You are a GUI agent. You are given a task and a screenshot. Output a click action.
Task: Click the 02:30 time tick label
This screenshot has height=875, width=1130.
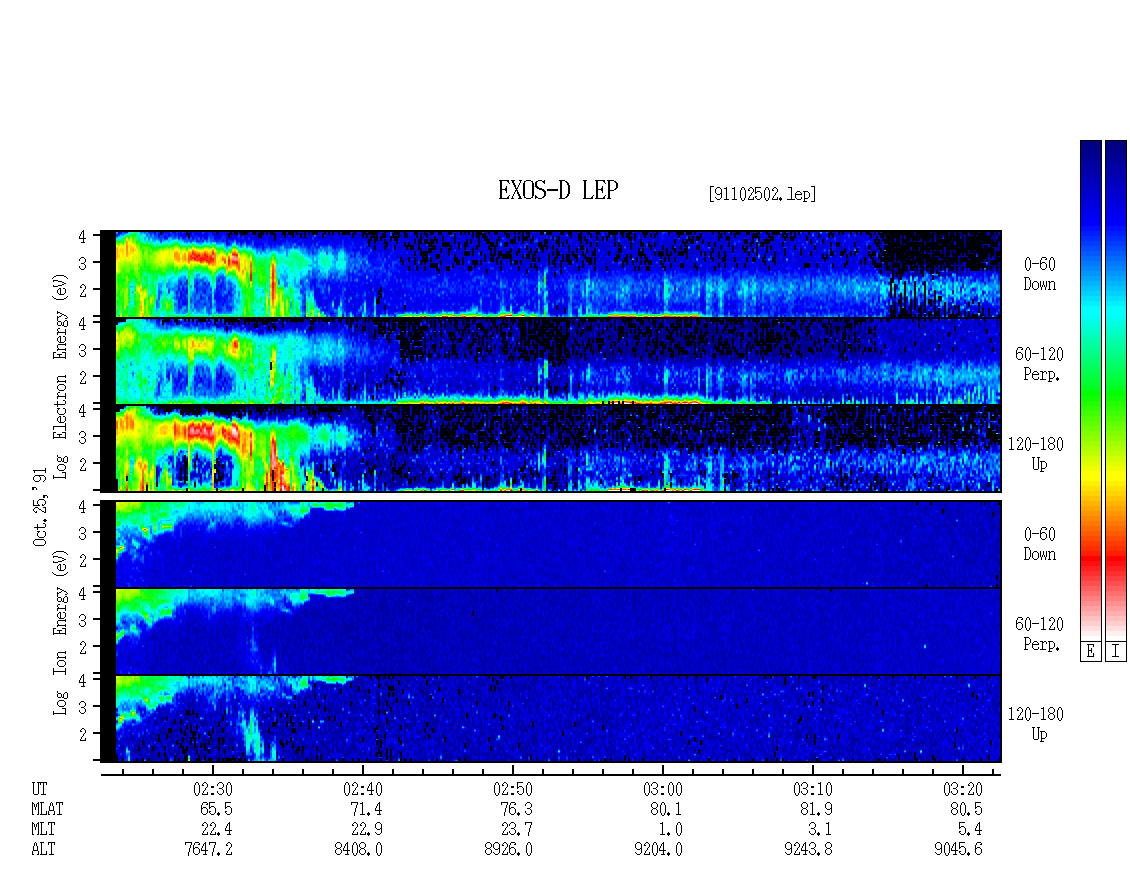coord(213,789)
